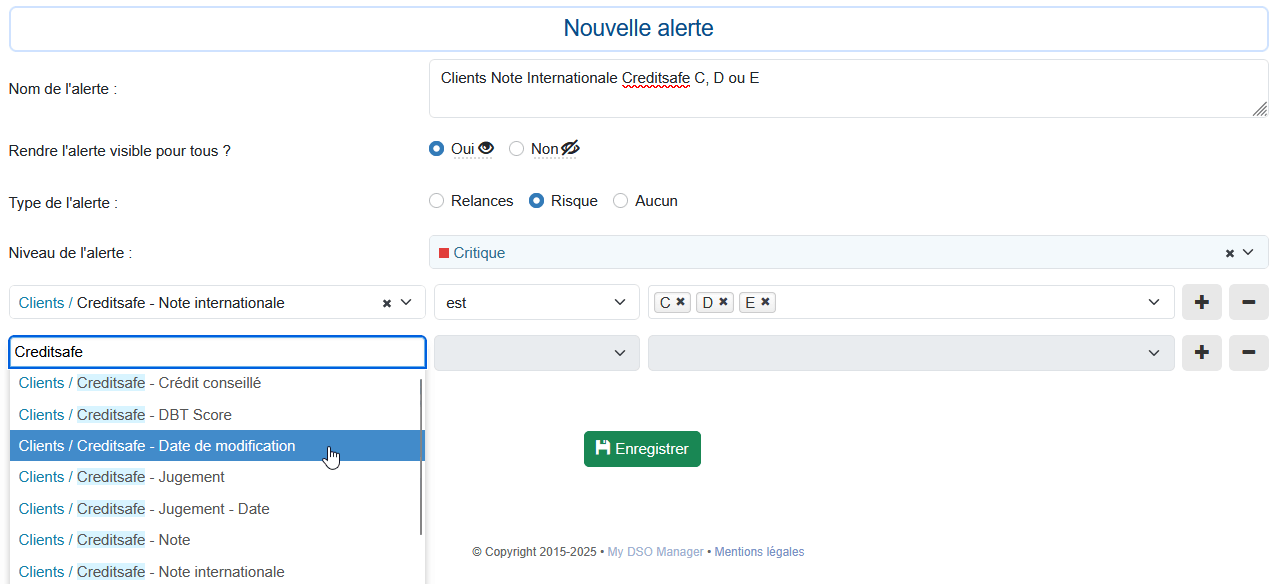Open the Mentions légales link

(x=759, y=551)
